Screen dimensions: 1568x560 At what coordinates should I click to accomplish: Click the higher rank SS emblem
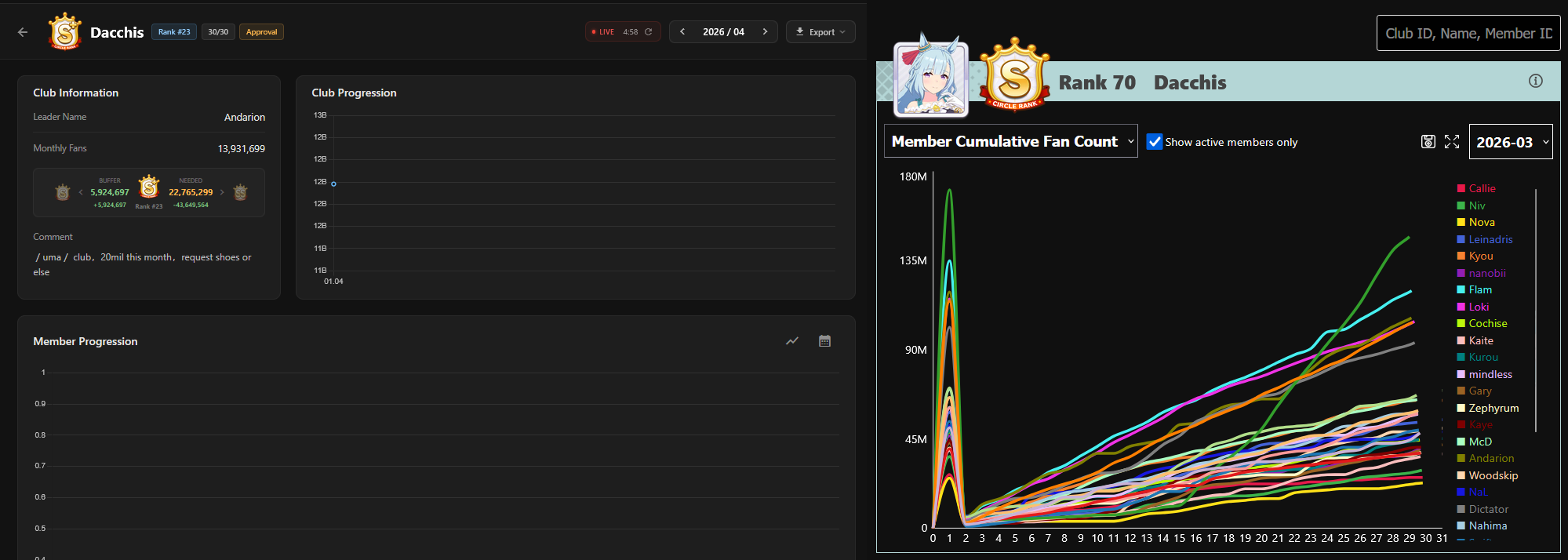[x=241, y=192]
